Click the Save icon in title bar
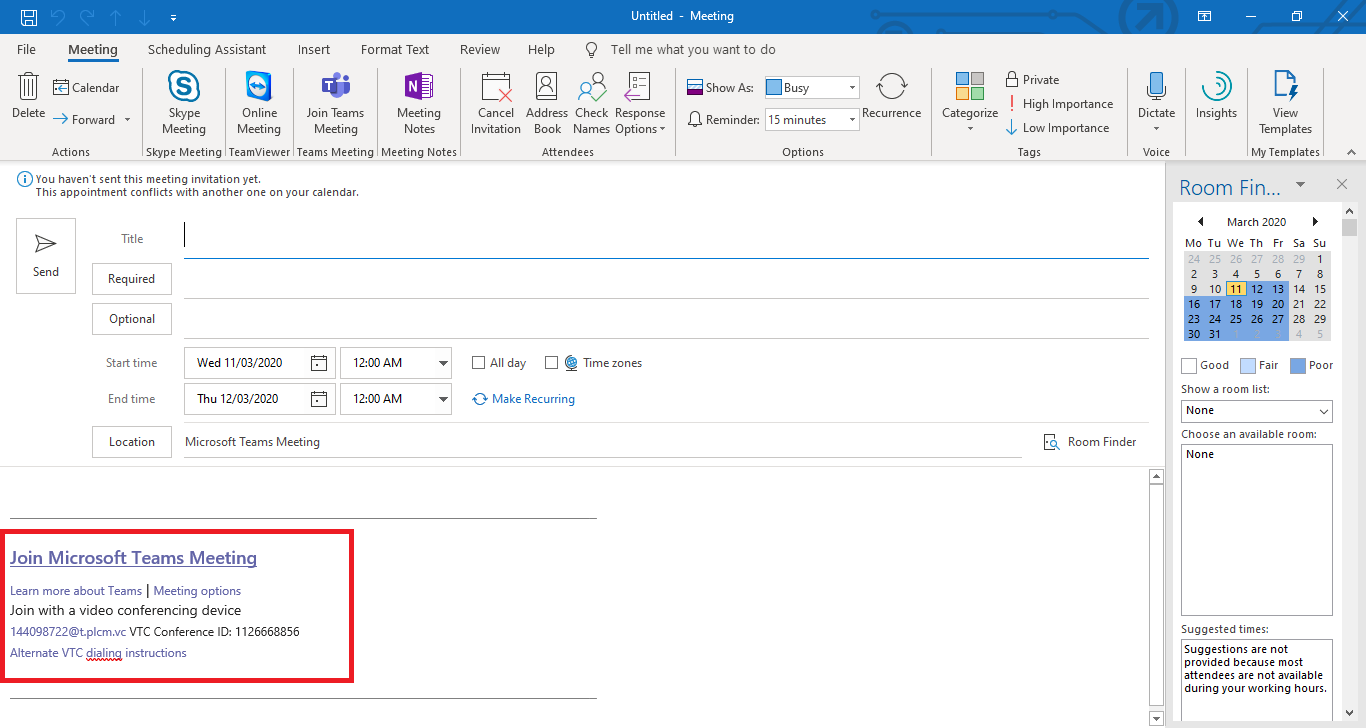This screenshot has width=1366, height=728. pyautogui.click(x=29, y=17)
